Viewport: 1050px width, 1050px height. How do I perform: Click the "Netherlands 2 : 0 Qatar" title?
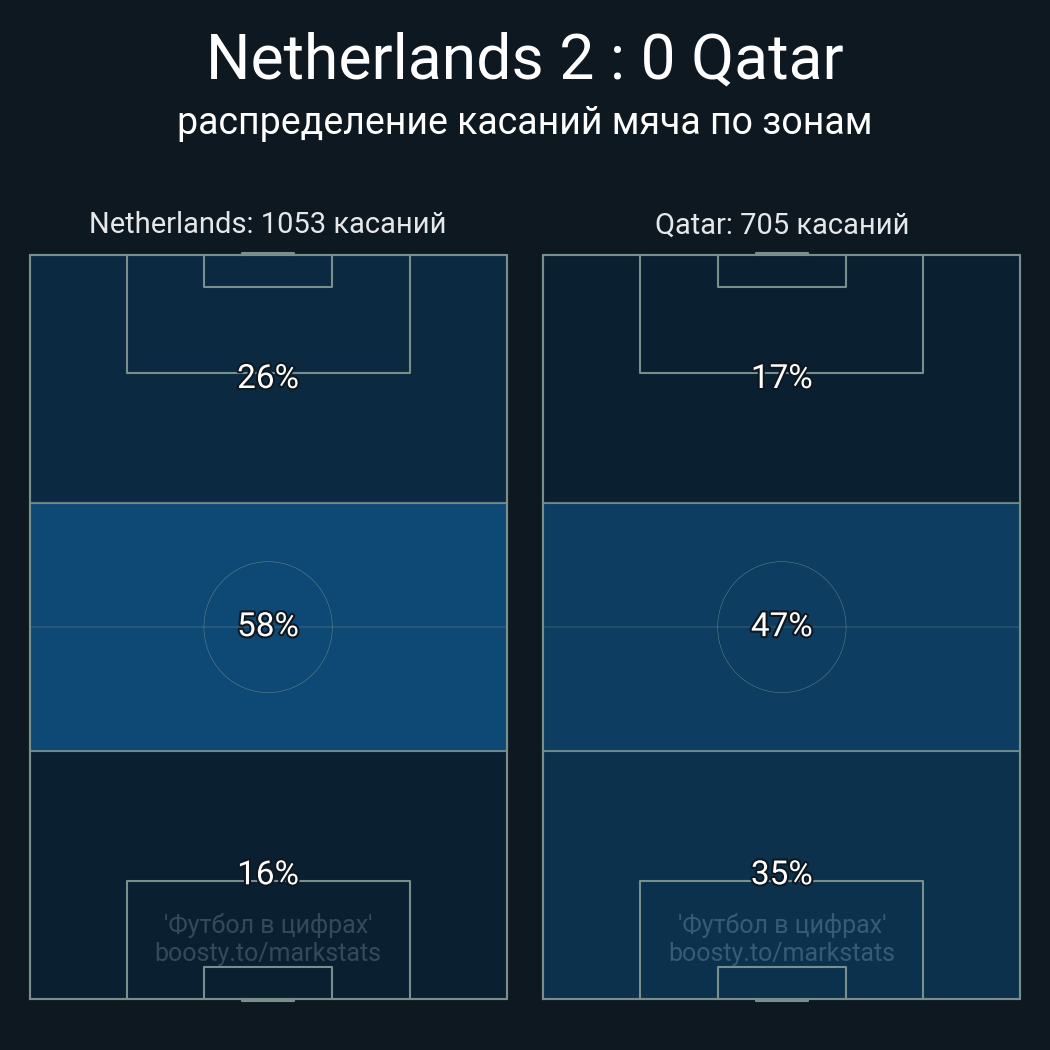(524, 58)
